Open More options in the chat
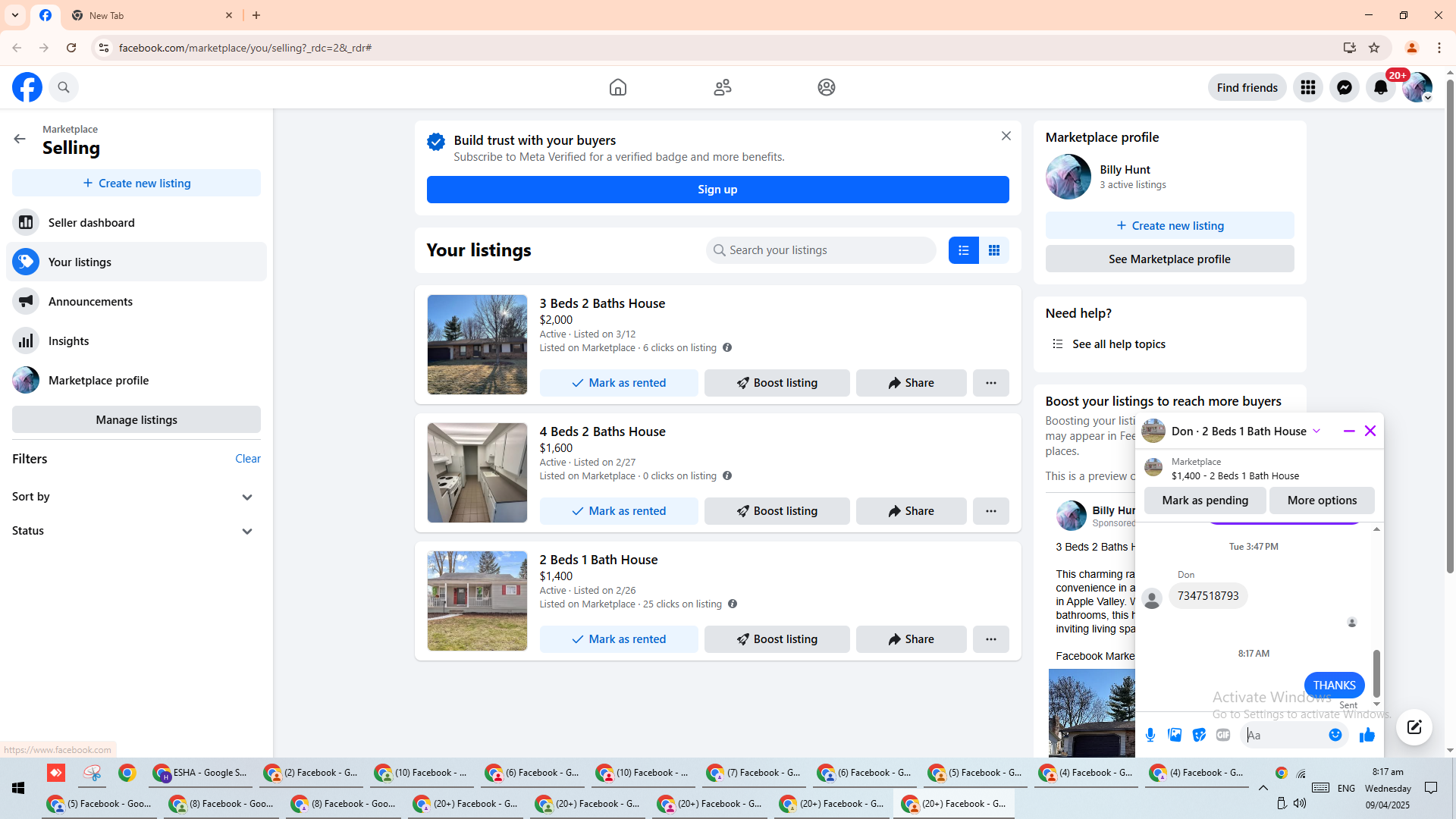The width and height of the screenshot is (1456, 819). click(x=1323, y=500)
